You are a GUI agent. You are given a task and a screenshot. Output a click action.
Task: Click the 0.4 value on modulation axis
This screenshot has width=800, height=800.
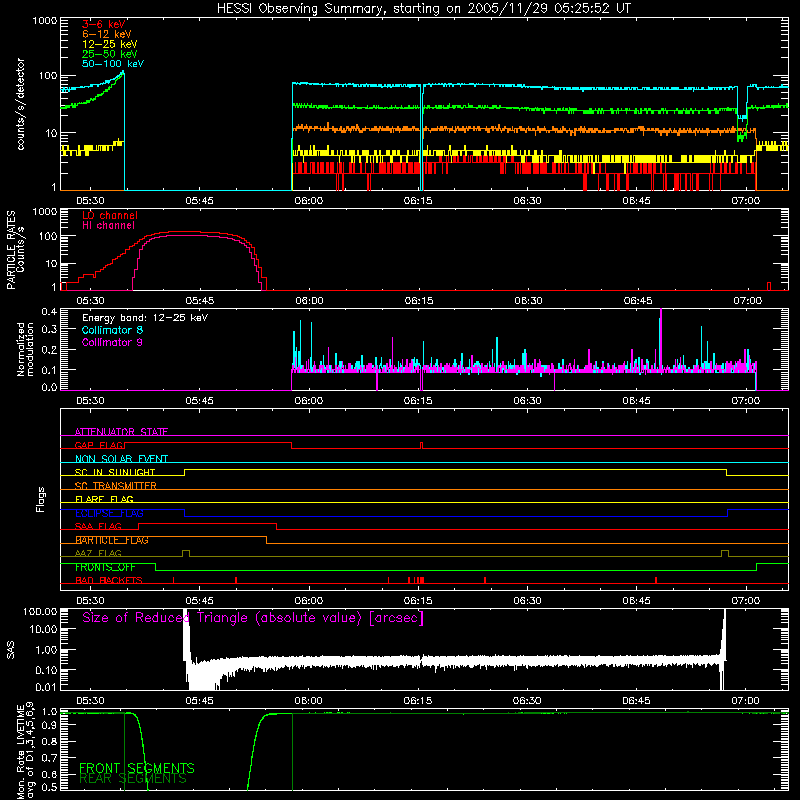(49, 312)
